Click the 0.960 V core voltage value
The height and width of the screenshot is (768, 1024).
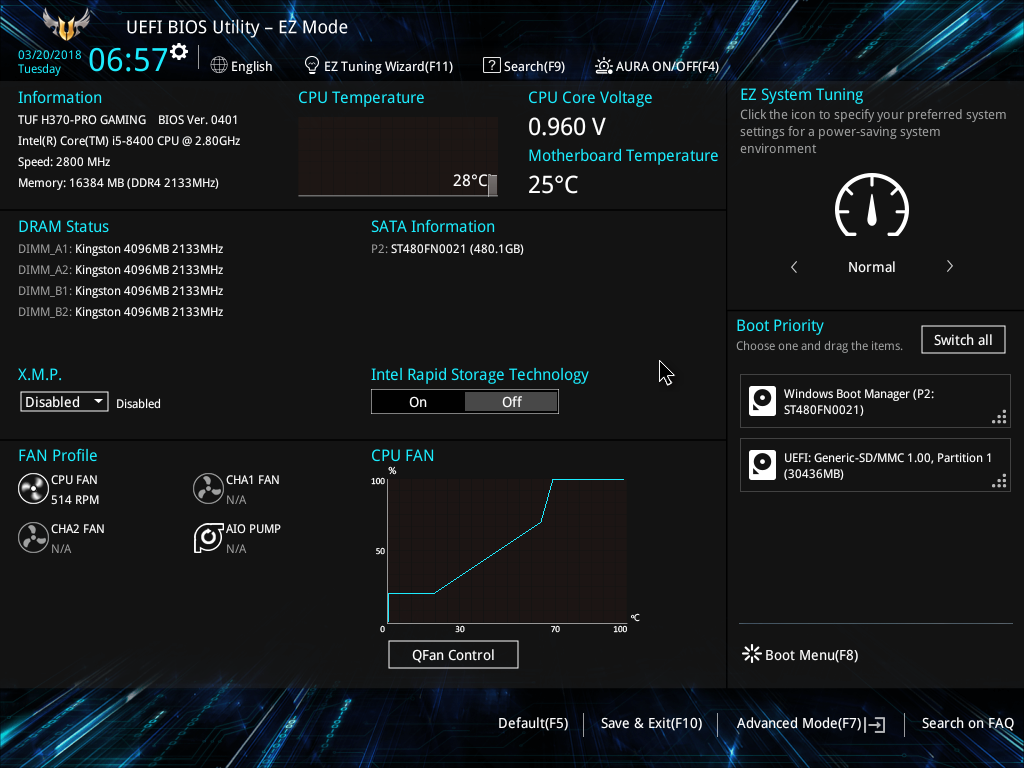click(567, 127)
